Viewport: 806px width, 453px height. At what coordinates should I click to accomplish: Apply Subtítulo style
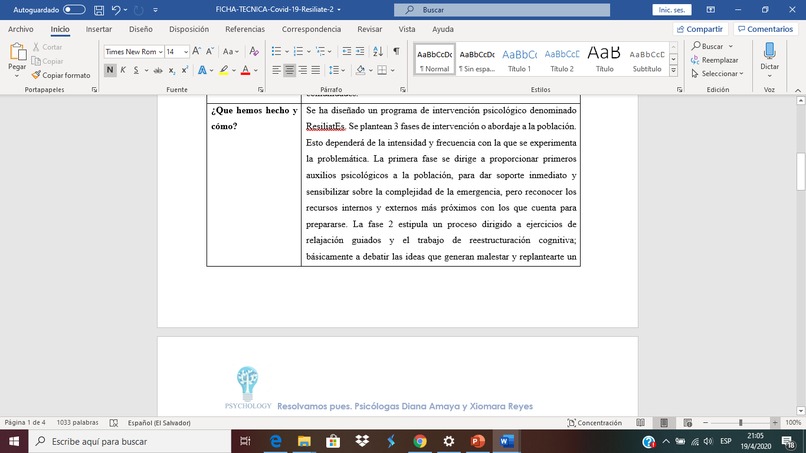pos(647,60)
